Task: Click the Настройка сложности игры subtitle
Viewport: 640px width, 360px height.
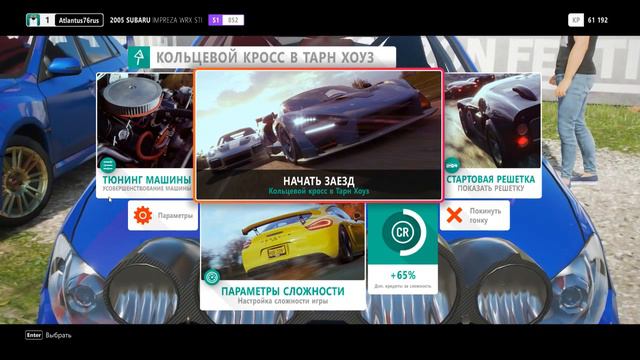Action: point(283,301)
